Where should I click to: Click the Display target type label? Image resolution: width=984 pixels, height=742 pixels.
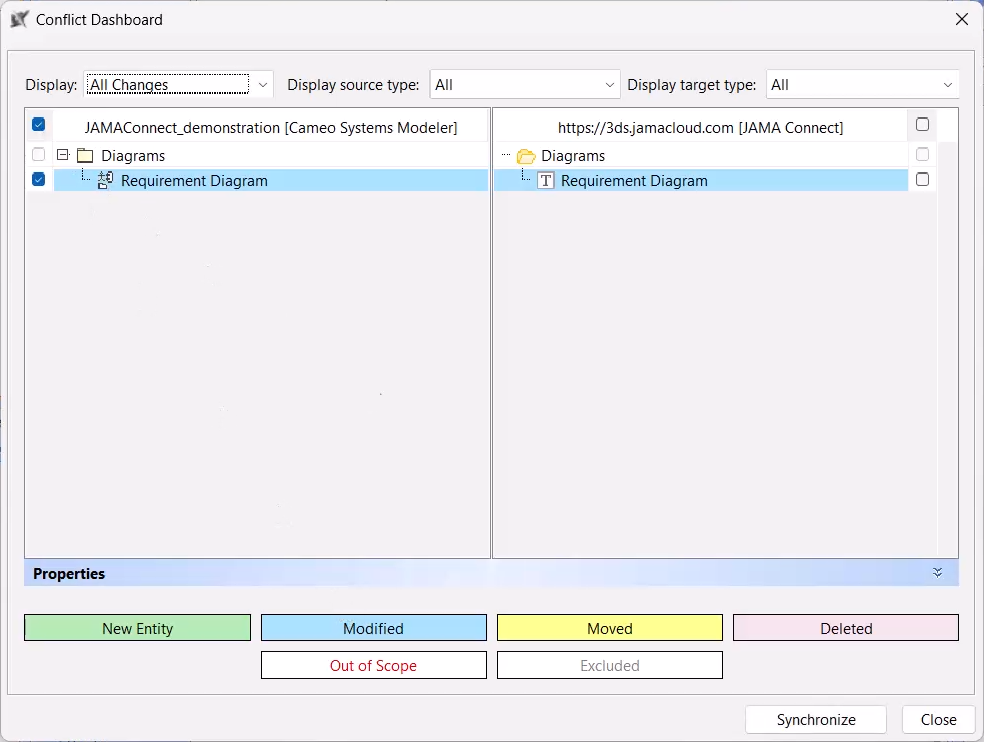pyautogui.click(x=692, y=85)
